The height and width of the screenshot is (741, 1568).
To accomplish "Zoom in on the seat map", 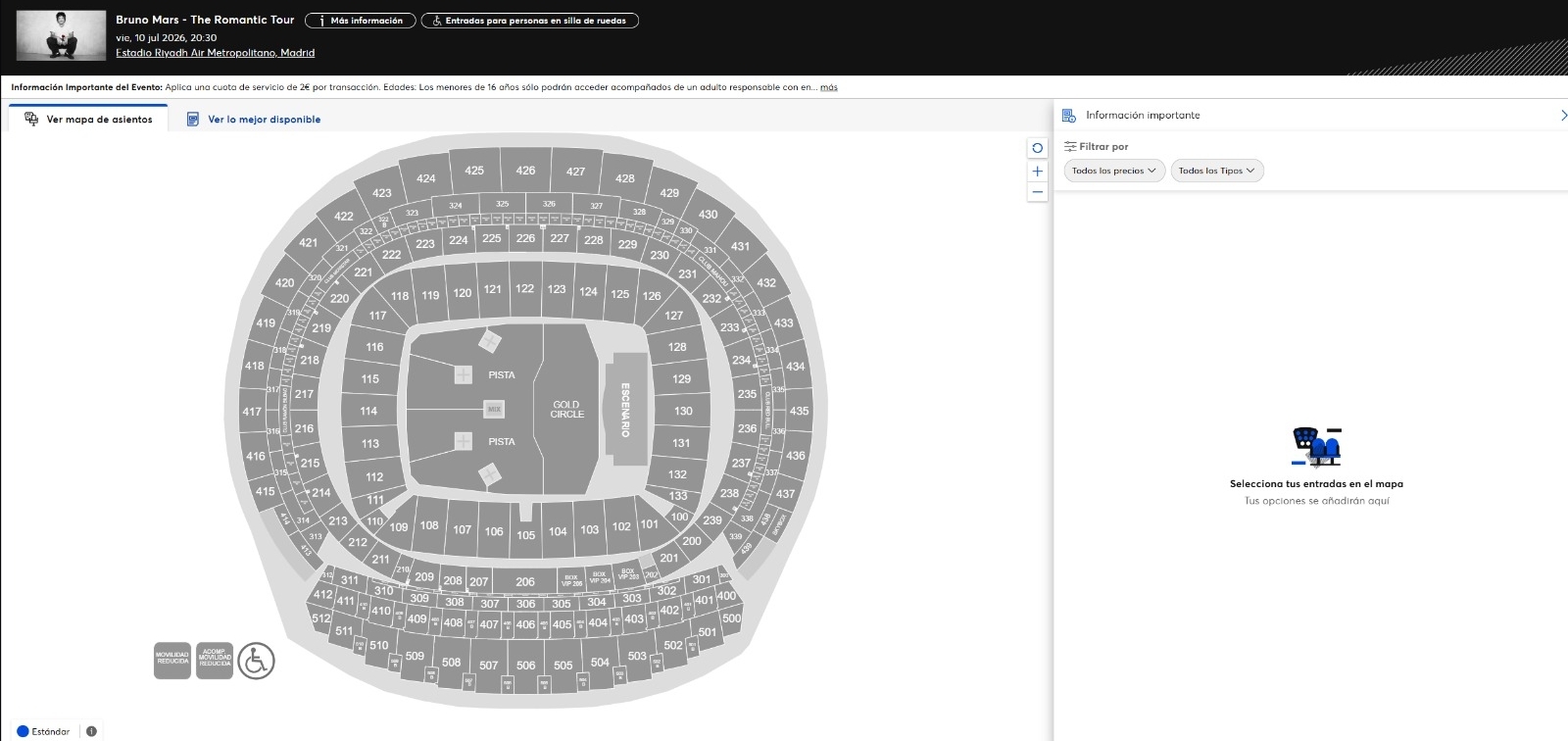I will click(x=1037, y=171).
